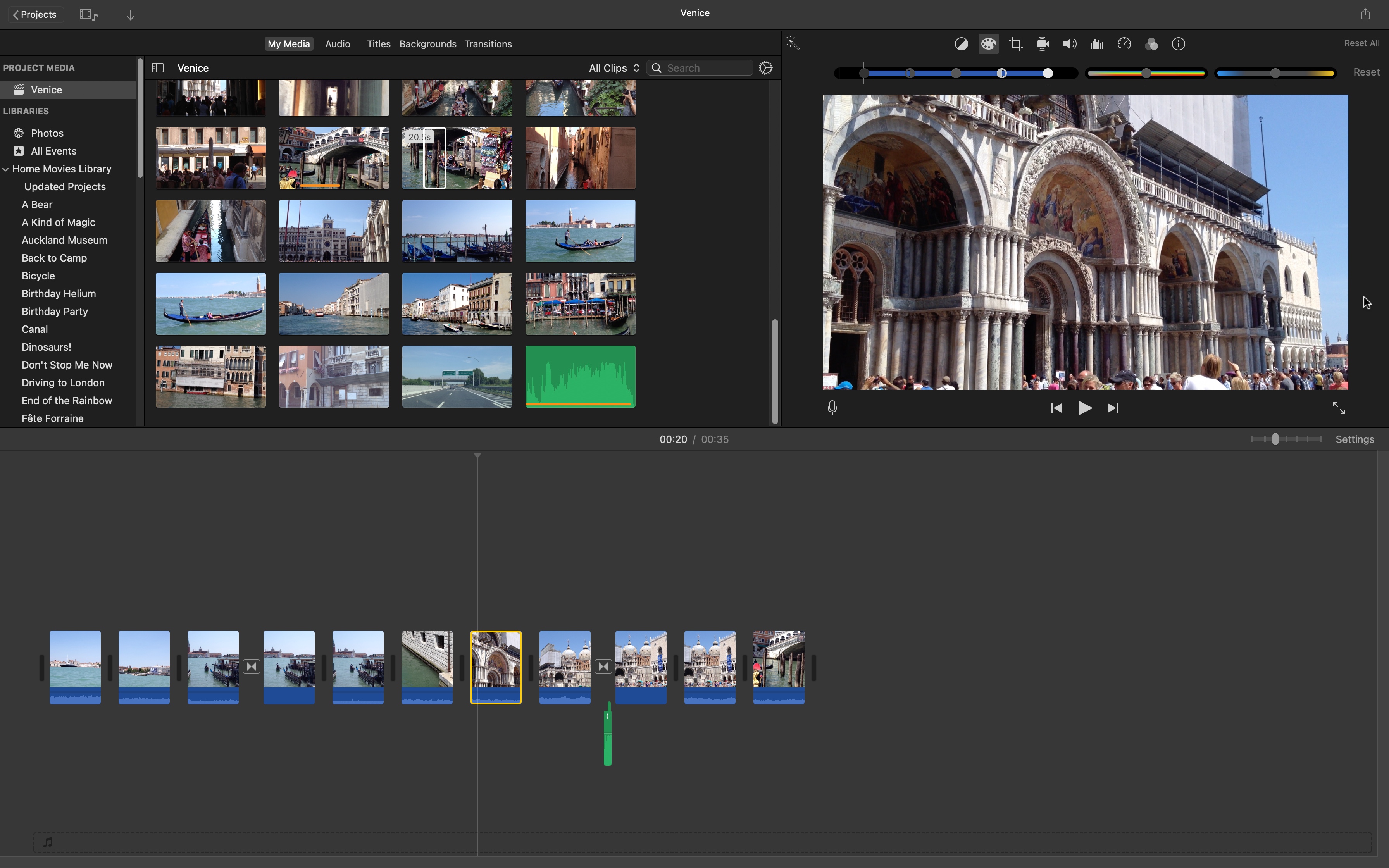The image size is (1389, 868).
Task: Toggle the Backgrounds media tab
Action: point(427,43)
